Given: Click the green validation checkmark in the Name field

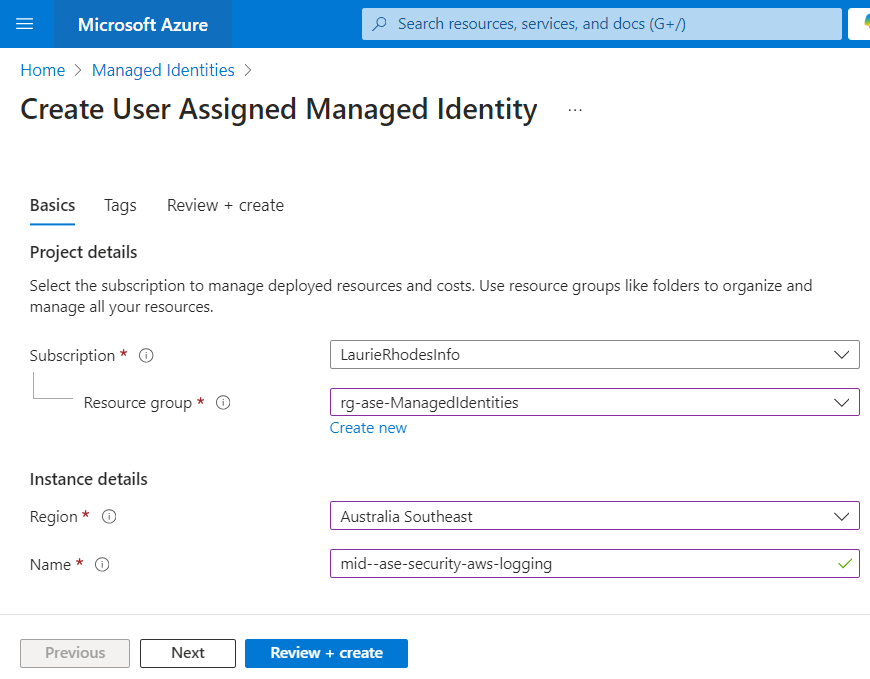Looking at the screenshot, I should pos(844,564).
